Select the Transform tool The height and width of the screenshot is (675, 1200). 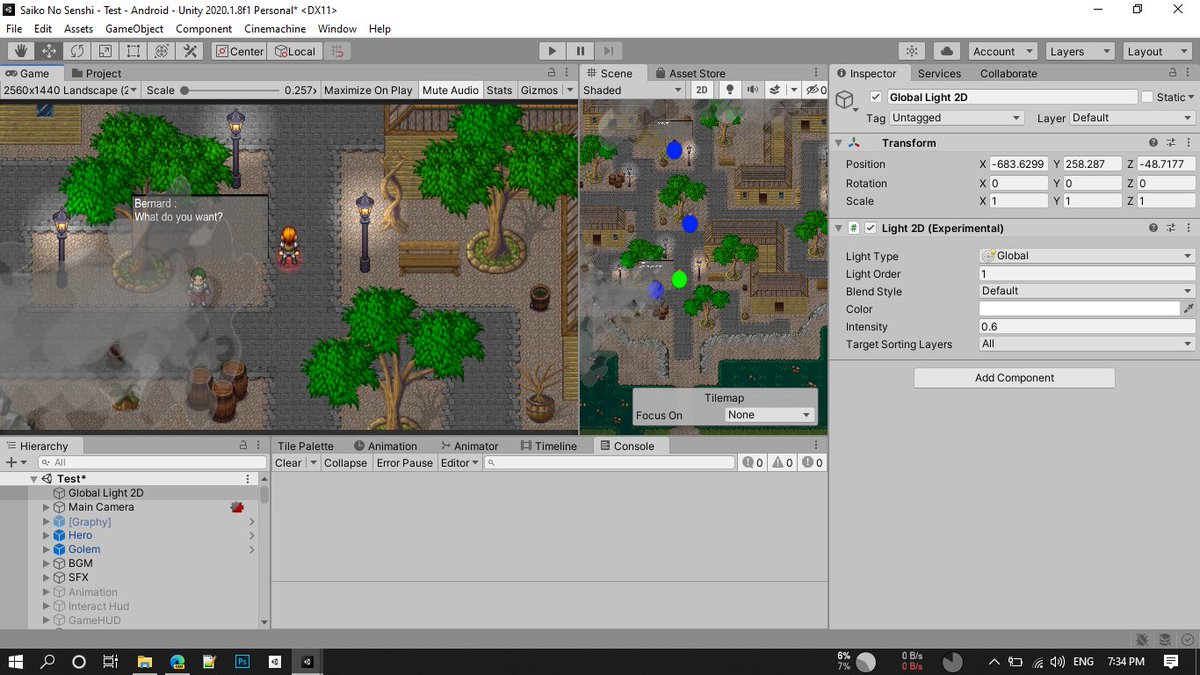pos(161,51)
